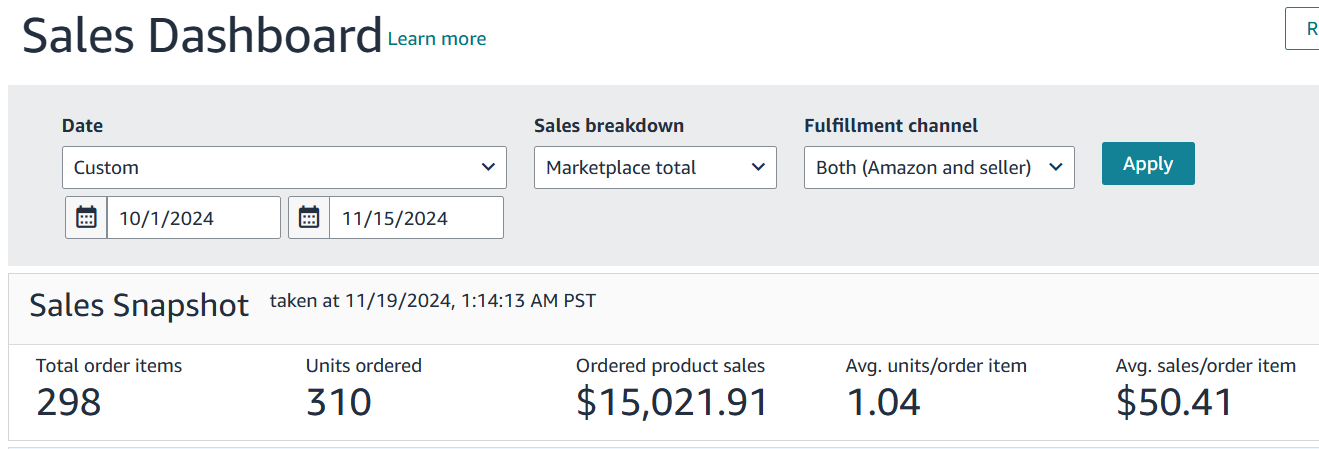Click the Ordered product sales label
This screenshot has height=449, width=1319.
[x=670, y=366]
